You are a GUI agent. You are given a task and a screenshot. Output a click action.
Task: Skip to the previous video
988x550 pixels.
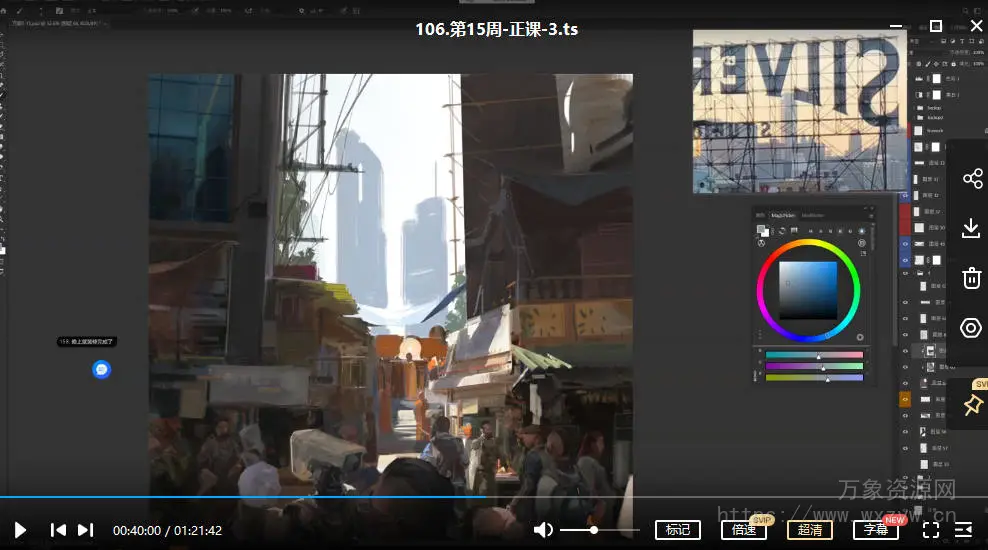pos(59,530)
